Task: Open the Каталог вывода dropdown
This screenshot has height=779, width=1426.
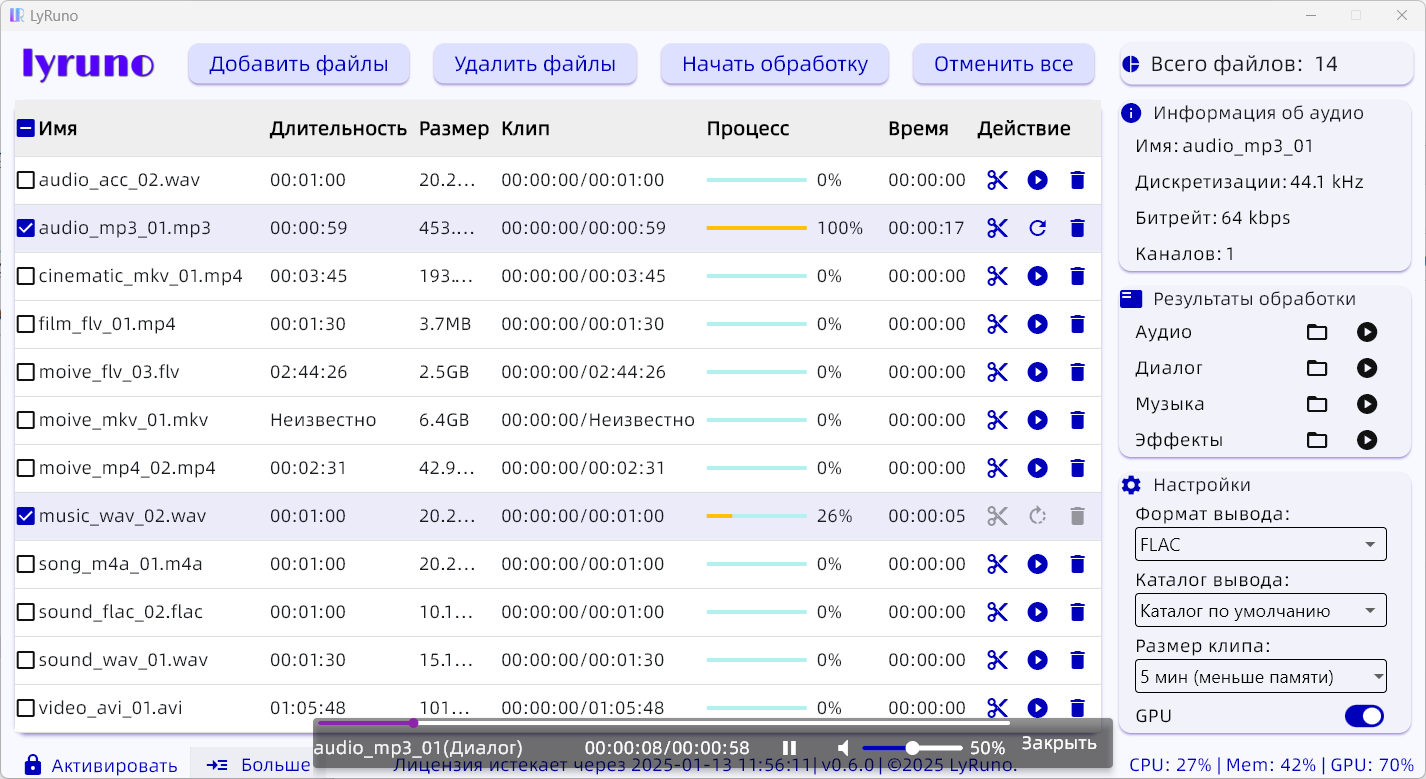Action: tap(1260, 610)
